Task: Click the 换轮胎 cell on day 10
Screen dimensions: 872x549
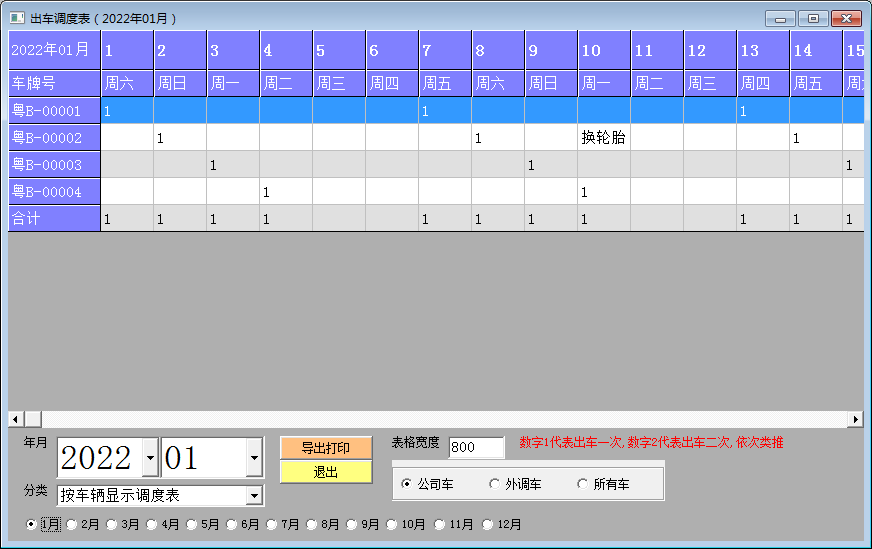Action: pyautogui.click(x=604, y=137)
